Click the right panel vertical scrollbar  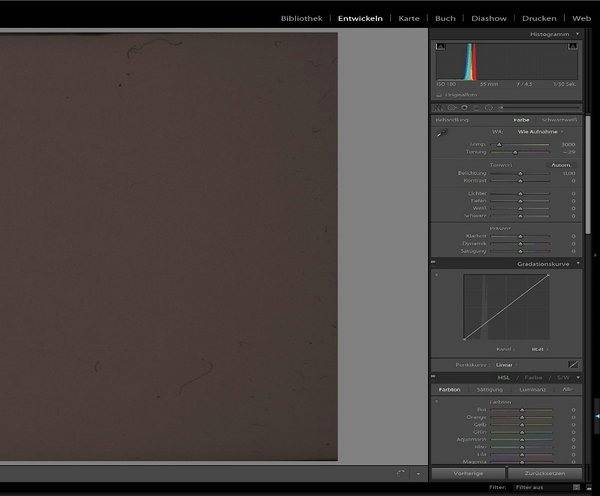[x=588, y=174]
